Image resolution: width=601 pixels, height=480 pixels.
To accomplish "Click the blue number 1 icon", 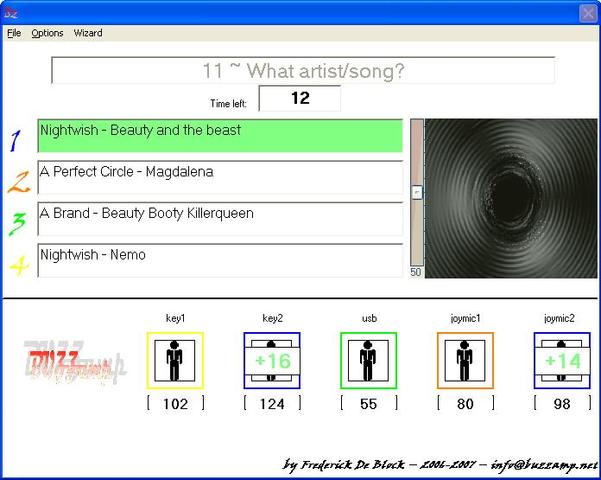I will [16, 140].
